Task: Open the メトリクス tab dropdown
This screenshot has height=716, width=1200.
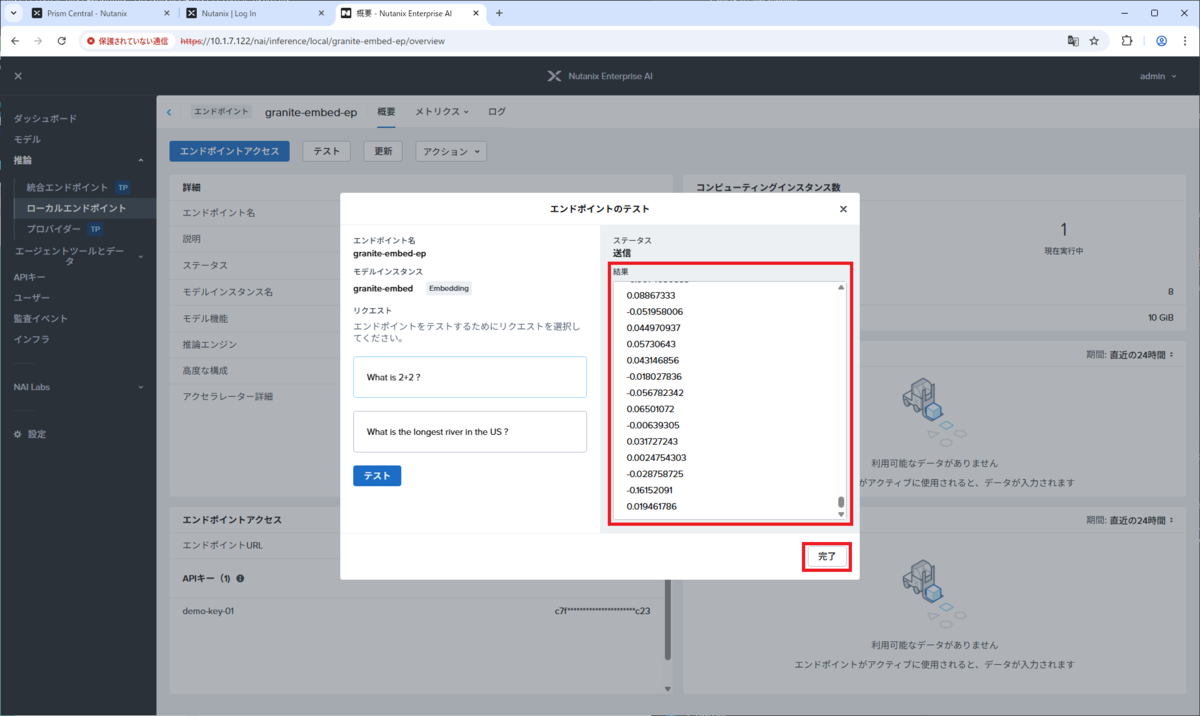Action: (x=443, y=112)
